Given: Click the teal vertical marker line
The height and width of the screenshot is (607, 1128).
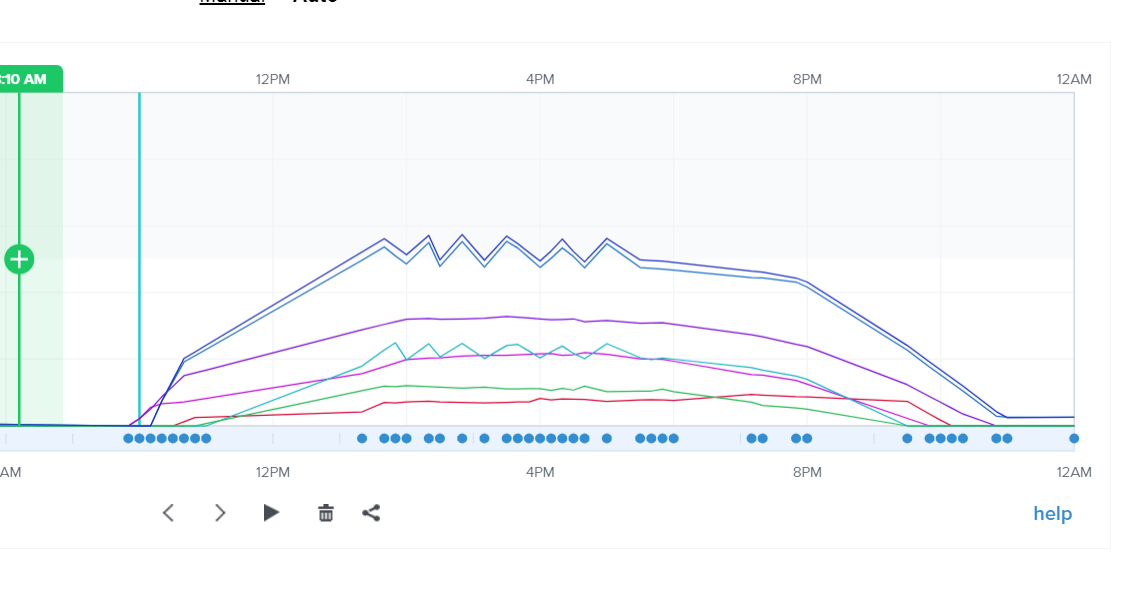Looking at the screenshot, I should (x=140, y=259).
